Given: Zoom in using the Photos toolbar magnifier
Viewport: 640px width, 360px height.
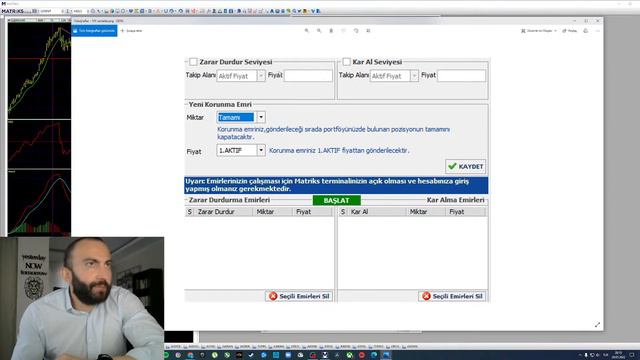Looking at the screenshot, I should pos(307,31).
